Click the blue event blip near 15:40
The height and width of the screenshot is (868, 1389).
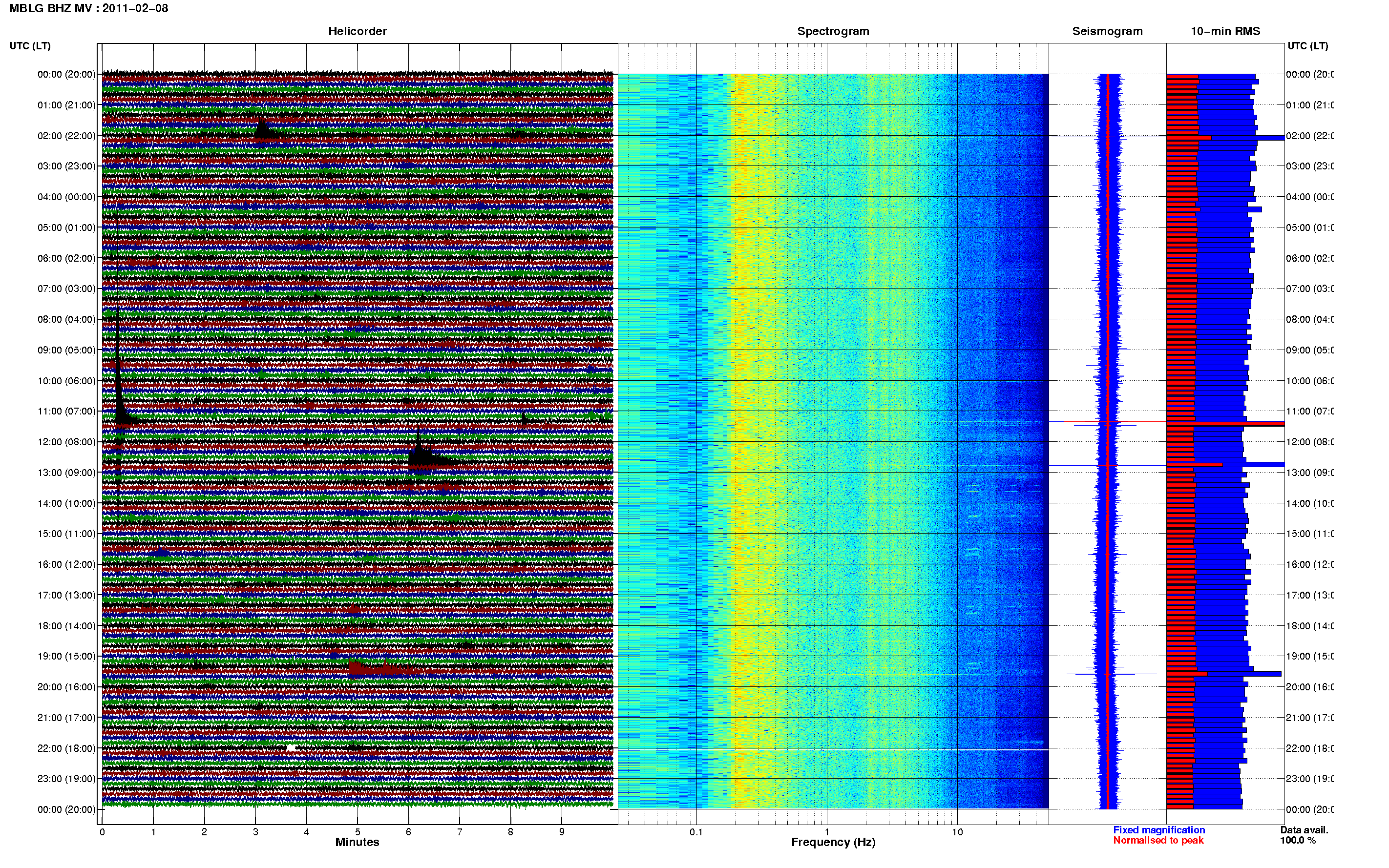(161, 553)
